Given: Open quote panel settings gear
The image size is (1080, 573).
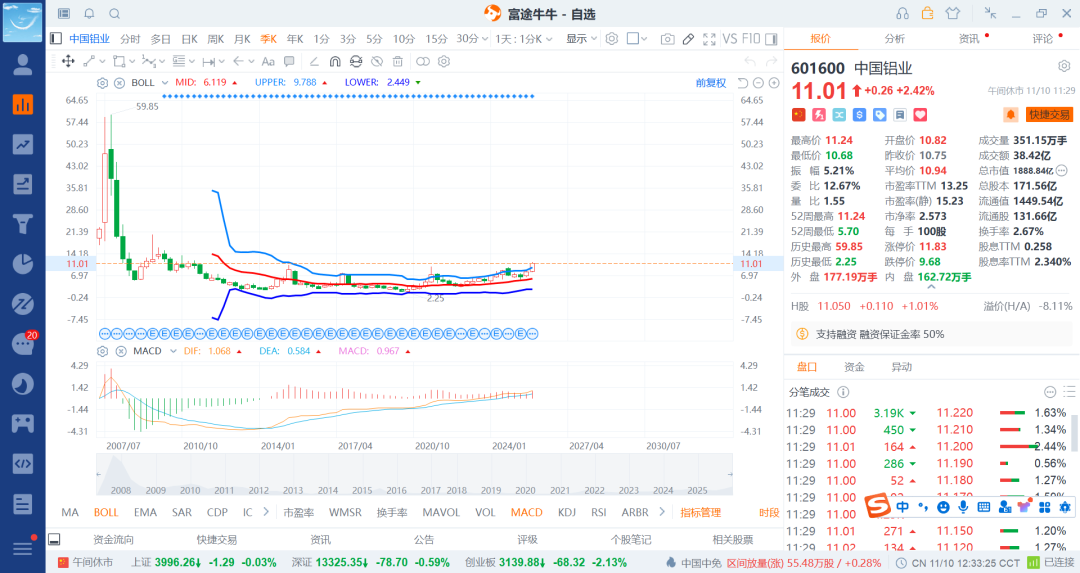Looking at the screenshot, I should coord(1064,66).
